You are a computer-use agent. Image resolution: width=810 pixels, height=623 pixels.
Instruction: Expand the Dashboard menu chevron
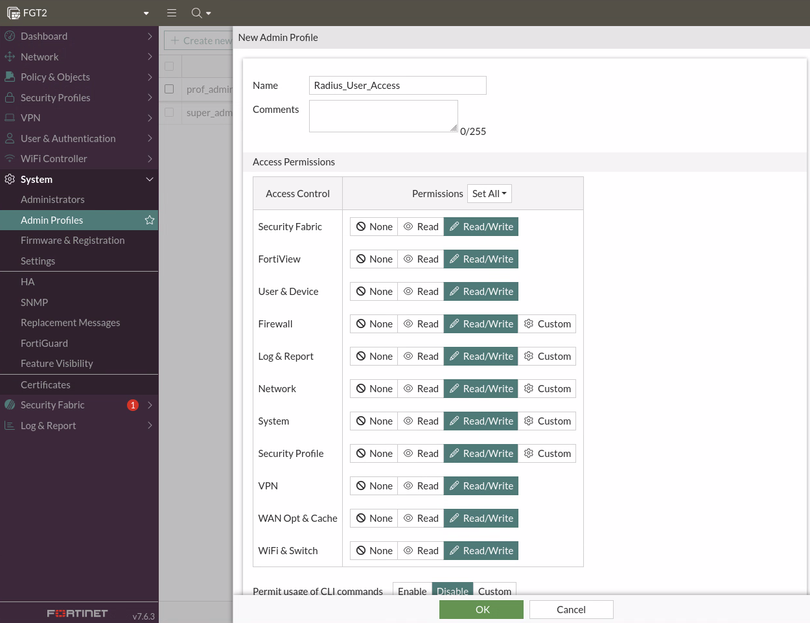(x=149, y=36)
